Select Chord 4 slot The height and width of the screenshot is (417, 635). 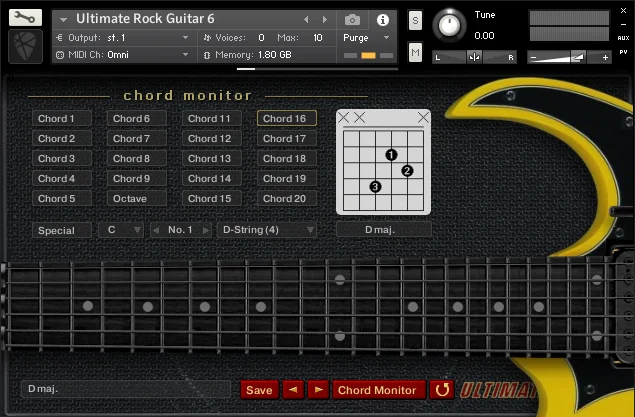[62, 179]
